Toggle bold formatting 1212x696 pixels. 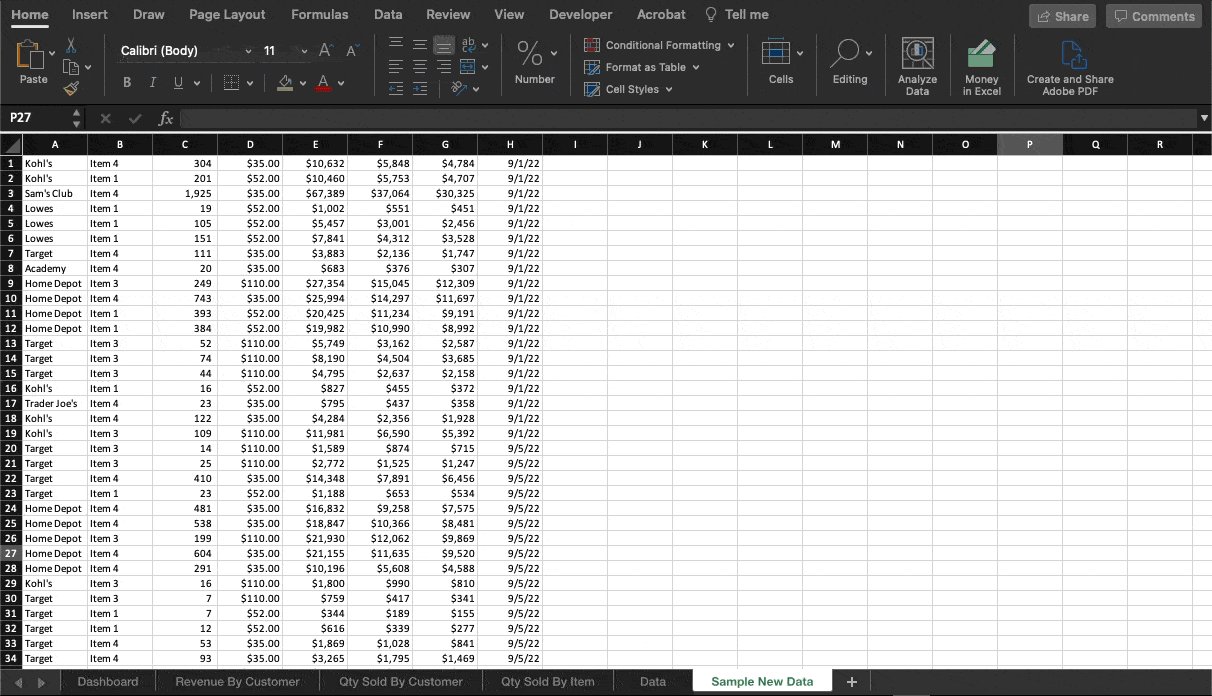[x=126, y=82]
